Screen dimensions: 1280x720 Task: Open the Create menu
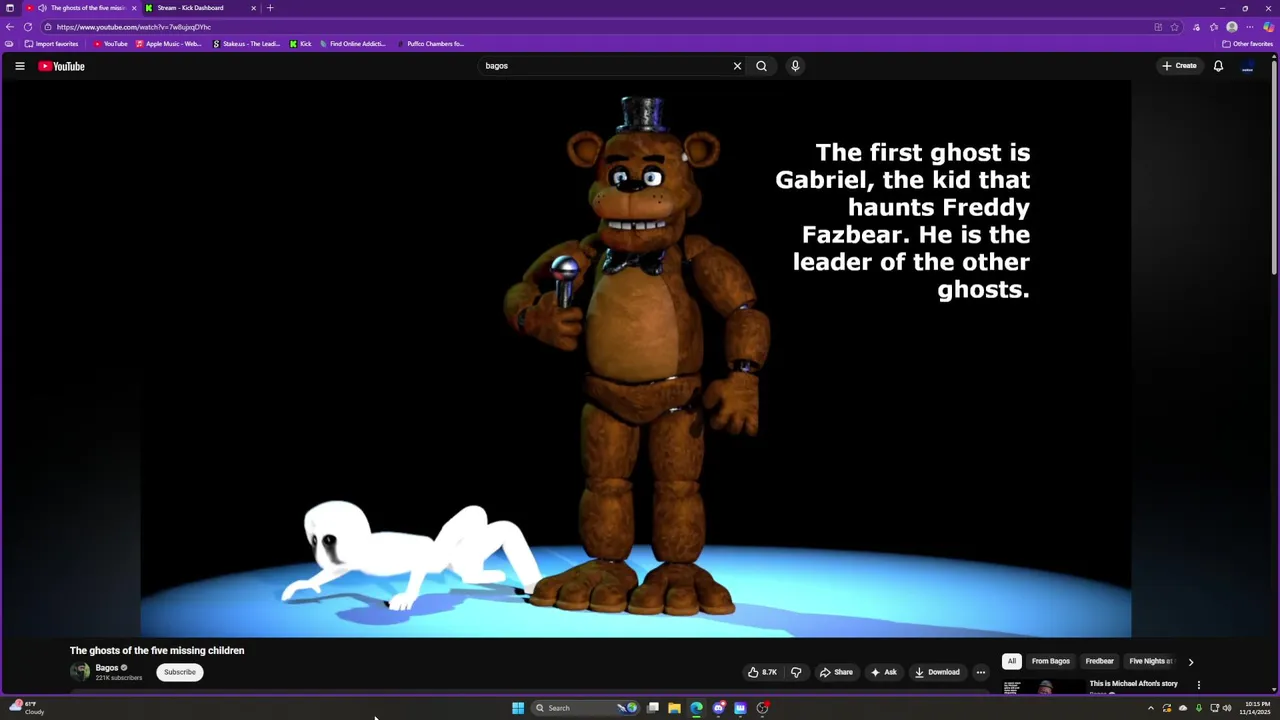coord(1179,66)
